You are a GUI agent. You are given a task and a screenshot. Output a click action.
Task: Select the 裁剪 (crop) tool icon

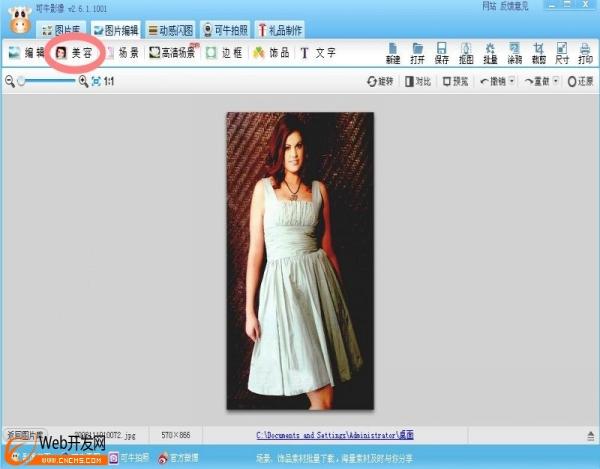[x=538, y=52]
